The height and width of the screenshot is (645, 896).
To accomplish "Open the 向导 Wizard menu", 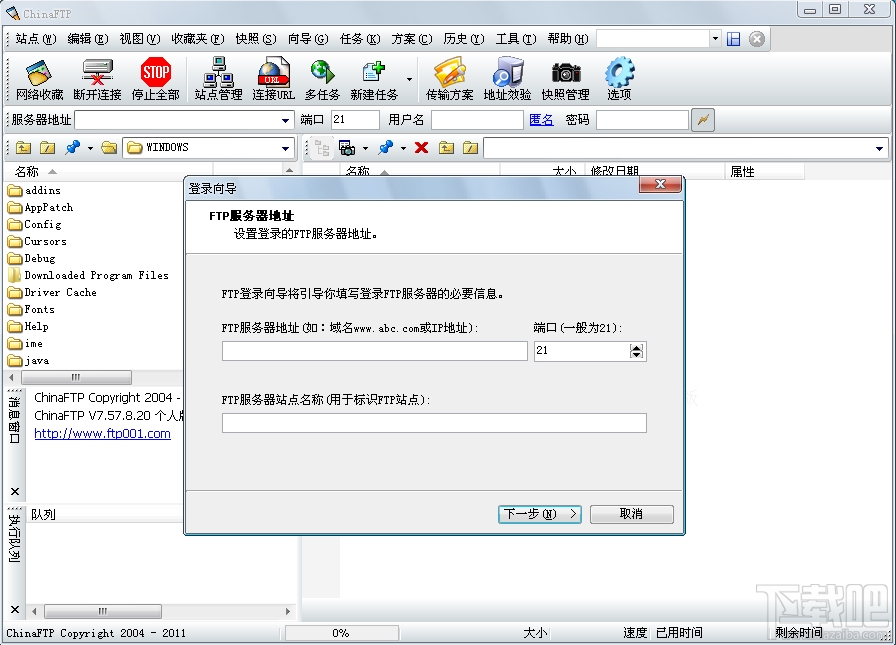I will [x=306, y=38].
